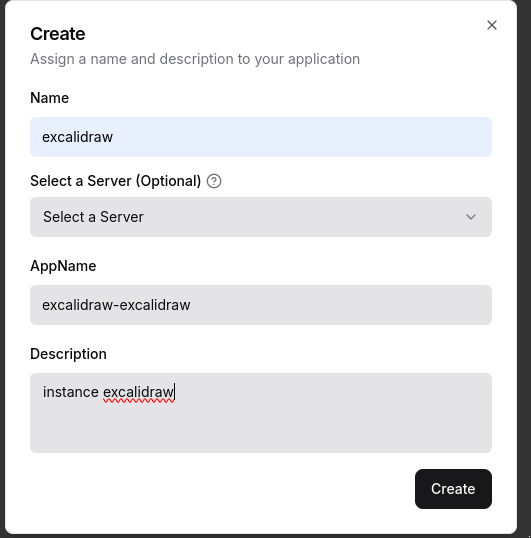Click the black Create button
The image size is (531, 538).
point(453,489)
